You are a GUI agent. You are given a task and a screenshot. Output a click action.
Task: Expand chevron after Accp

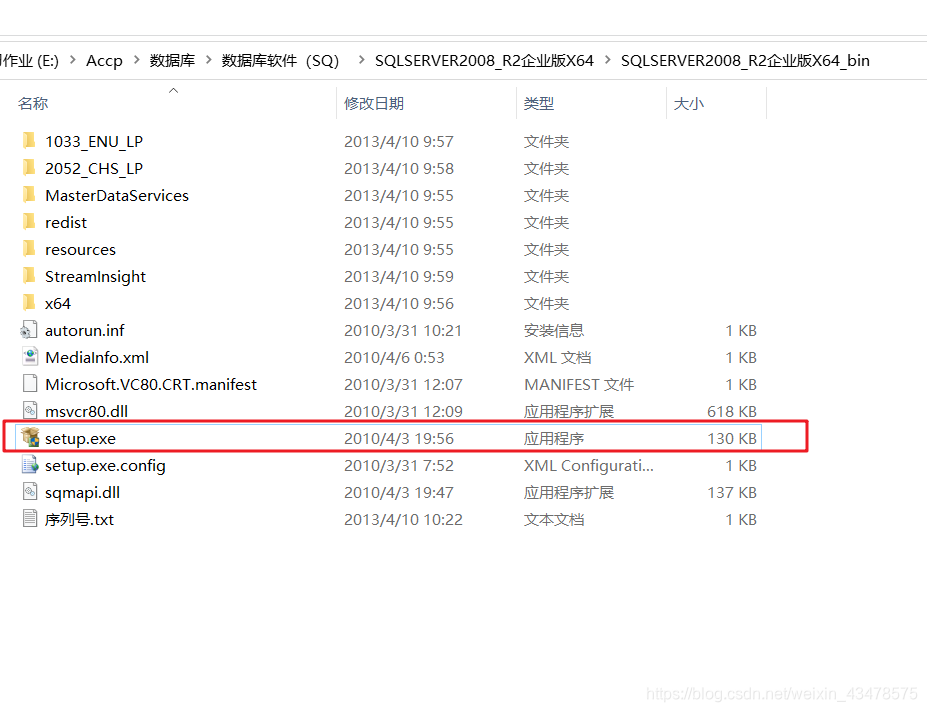pyautogui.click(x=137, y=60)
